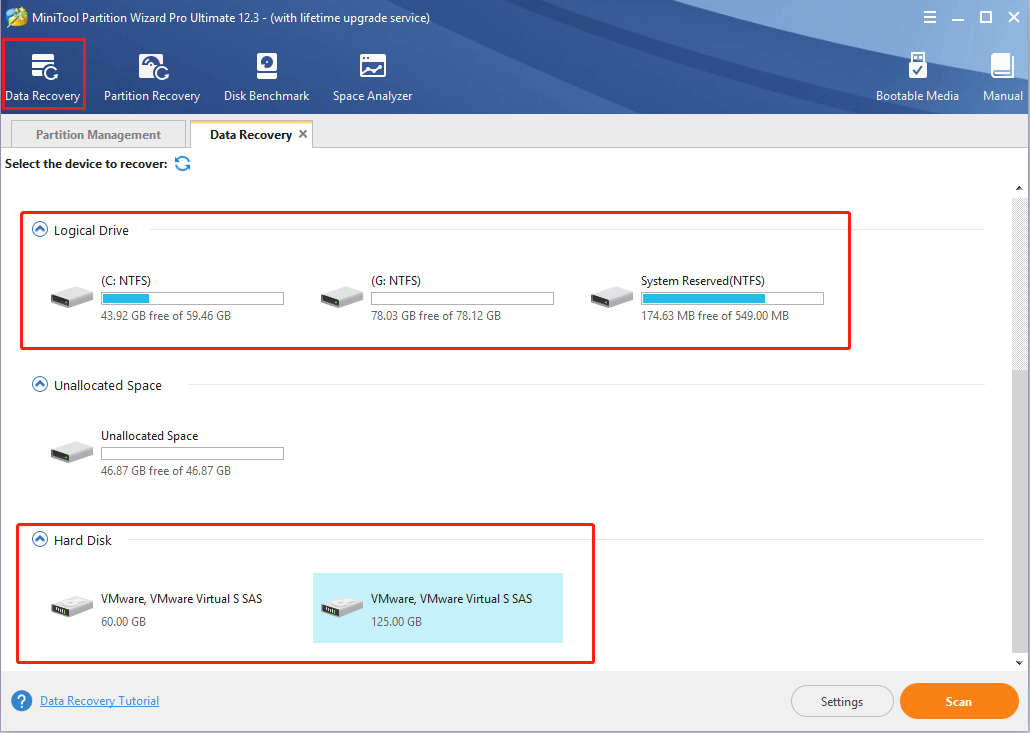Click the Unallocated Space usage bar
1030x733 pixels.
click(192, 453)
